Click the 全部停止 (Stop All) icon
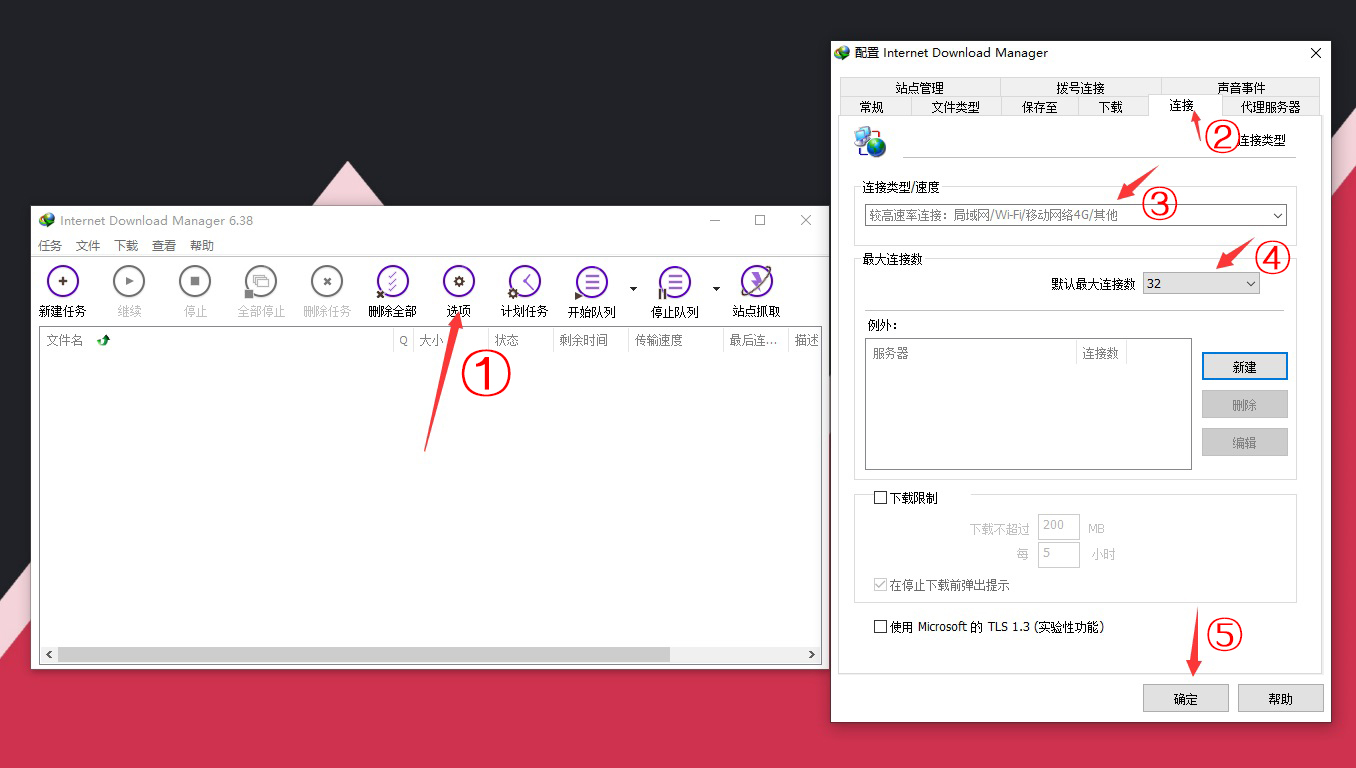 click(x=260, y=281)
